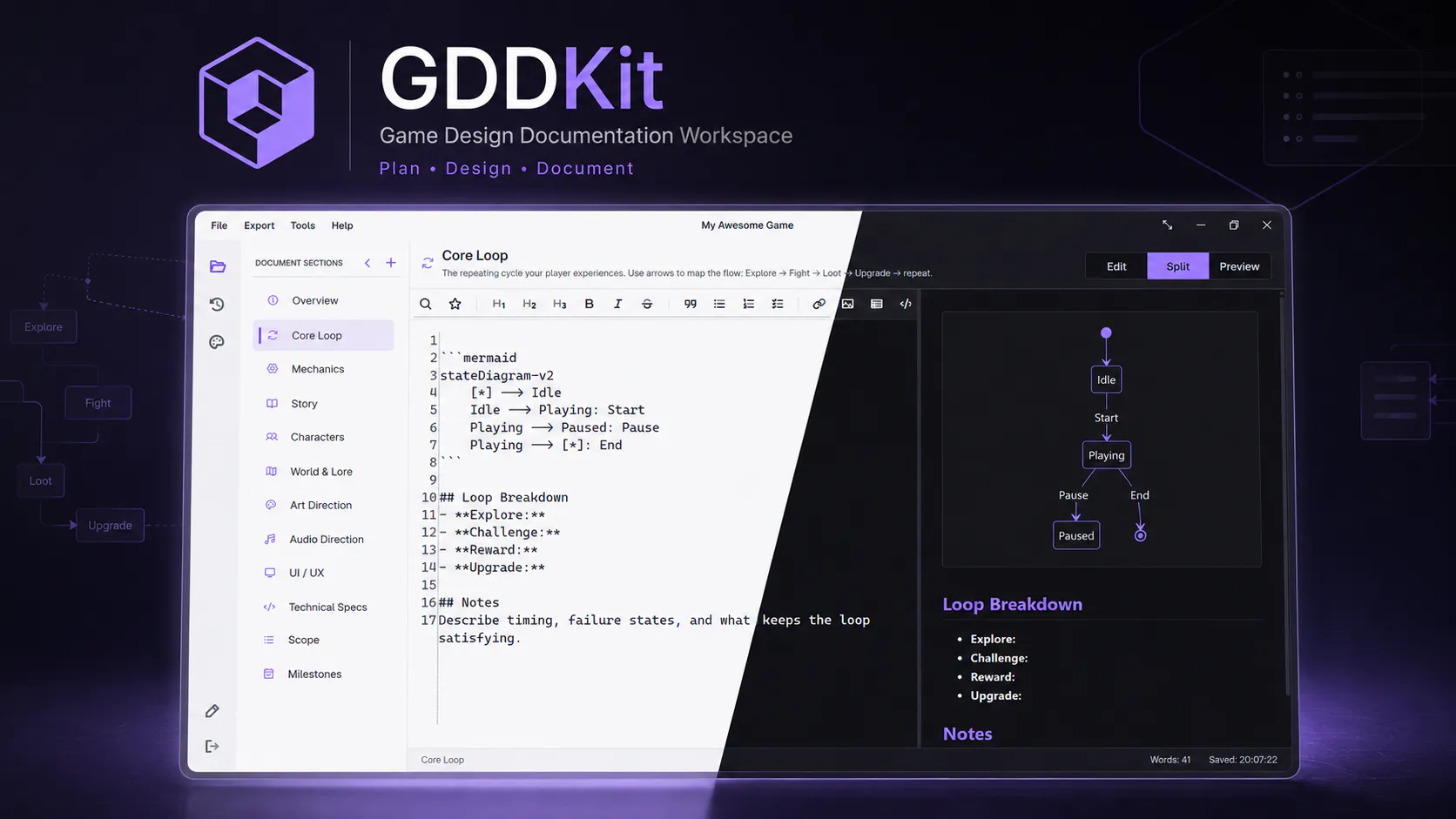Collapse the Document Sections panel

click(x=367, y=262)
